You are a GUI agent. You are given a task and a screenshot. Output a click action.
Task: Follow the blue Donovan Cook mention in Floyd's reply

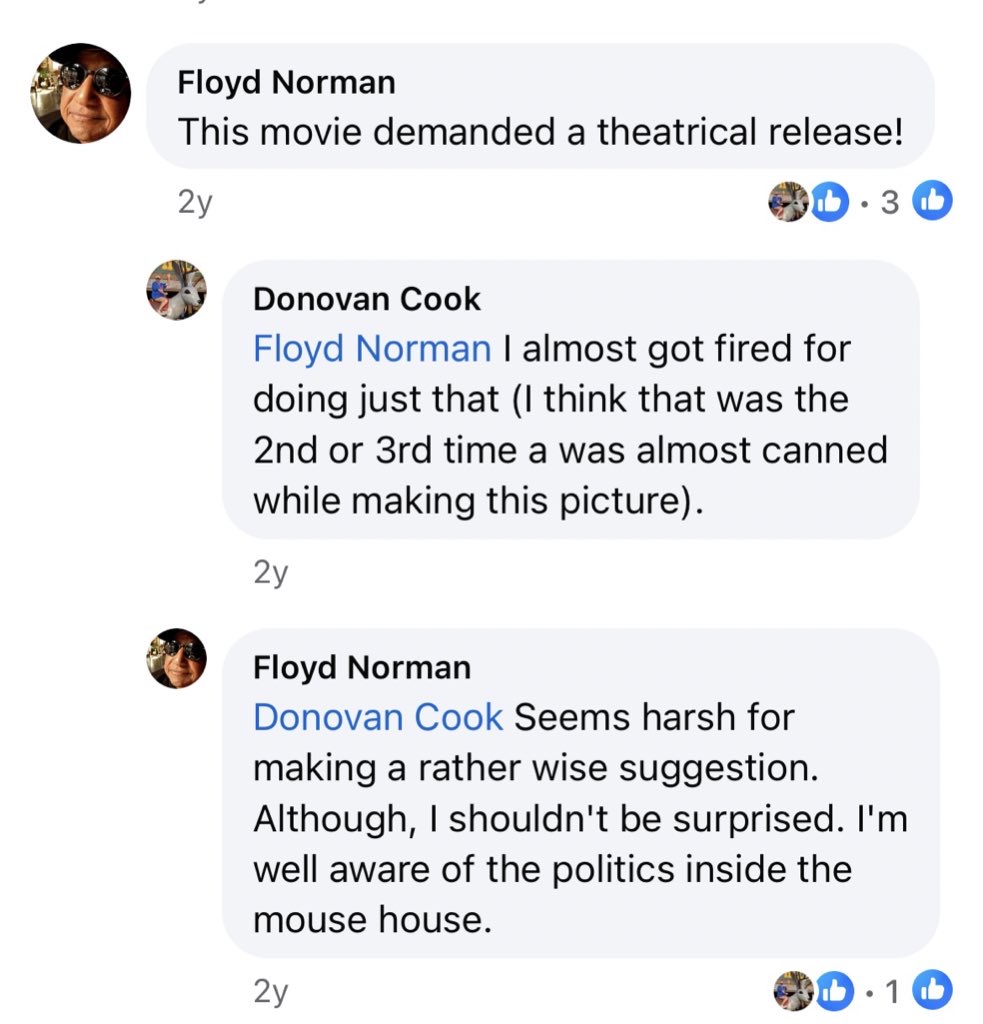378,716
